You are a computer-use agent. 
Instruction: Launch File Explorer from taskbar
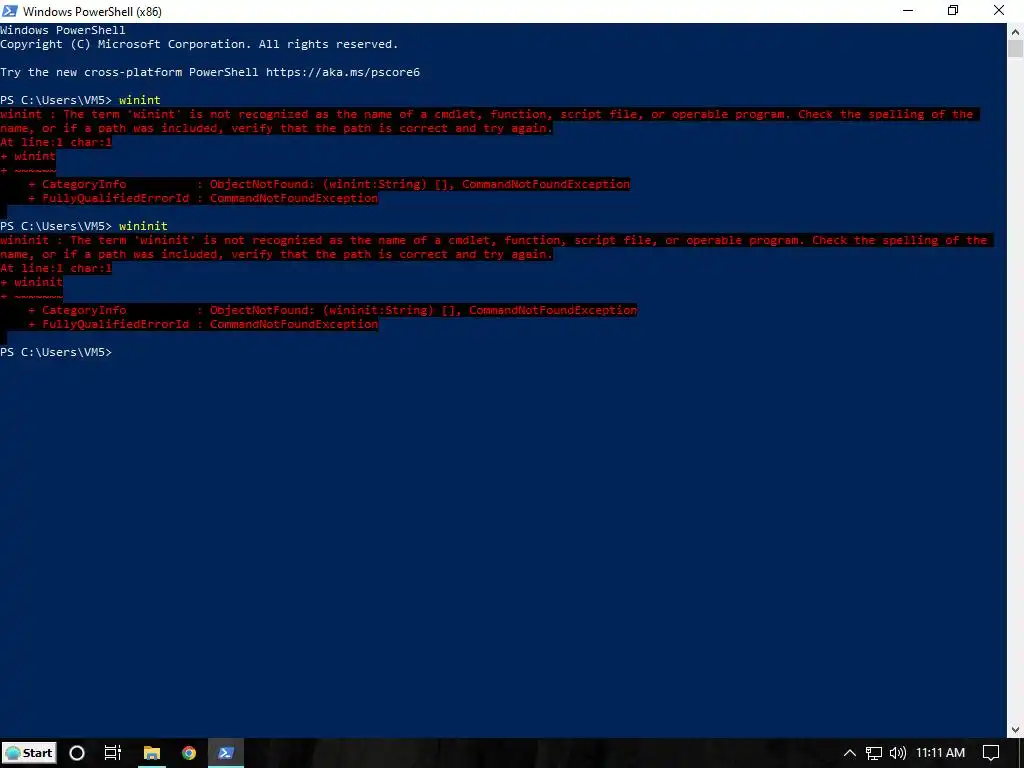pyautogui.click(x=152, y=753)
